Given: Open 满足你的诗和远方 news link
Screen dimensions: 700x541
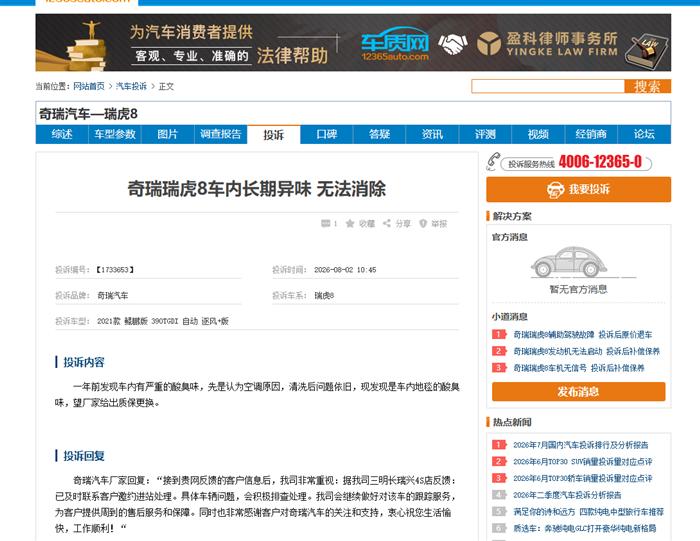Looking at the screenshot, I should click(x=588, y=512).
